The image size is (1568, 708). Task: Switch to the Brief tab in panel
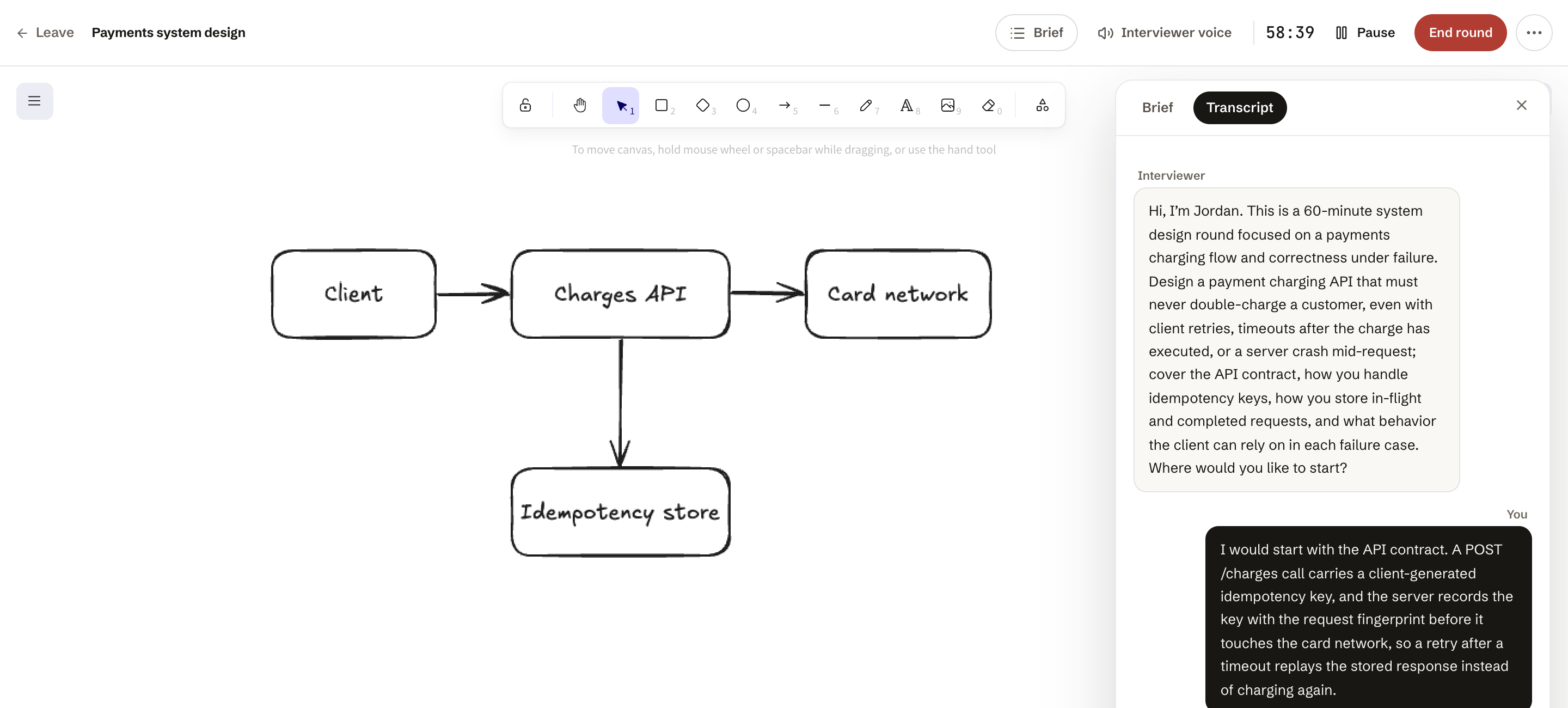click(1156, 108)
